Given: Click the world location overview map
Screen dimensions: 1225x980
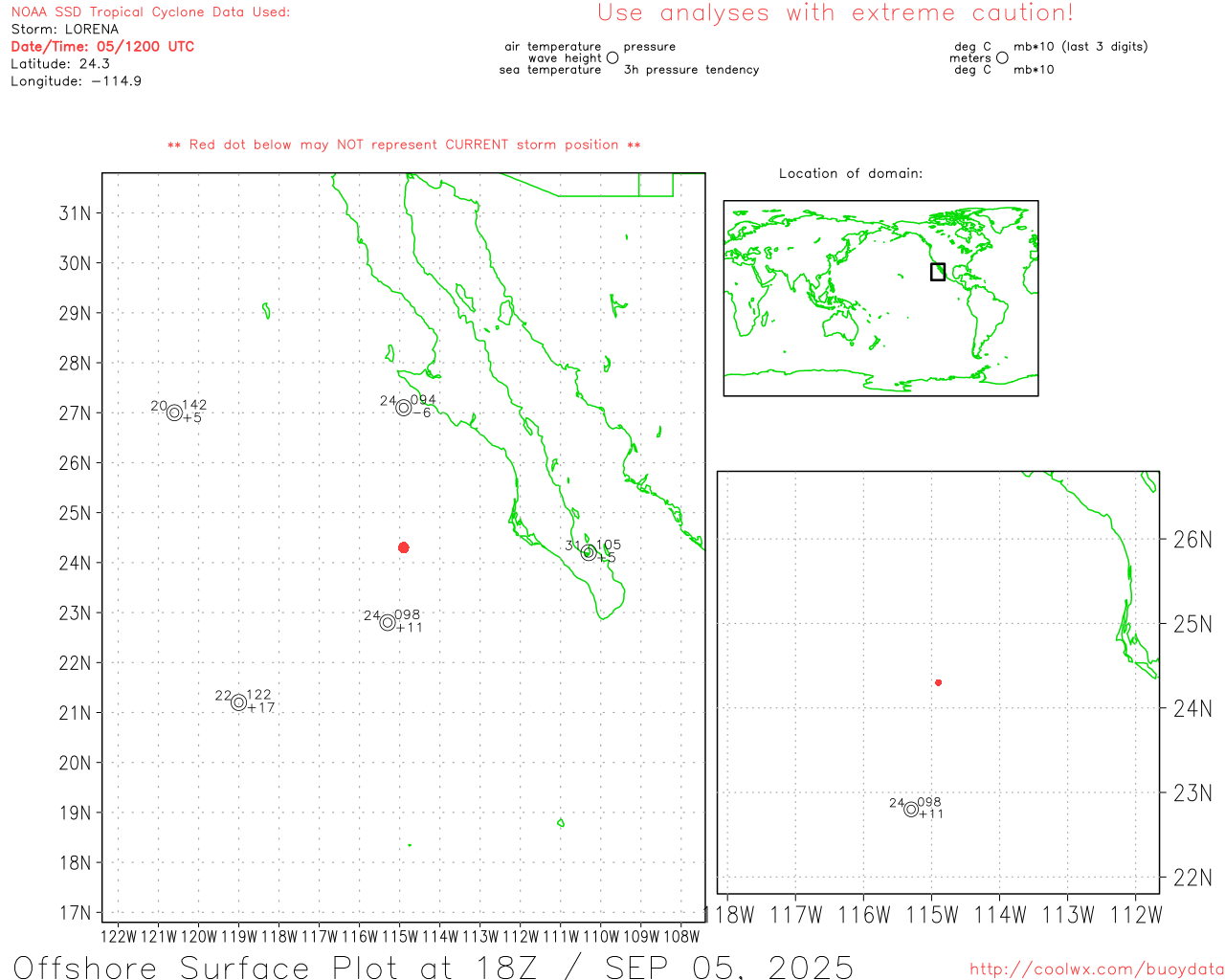Looking at the screenshot, I should (880, 298).
